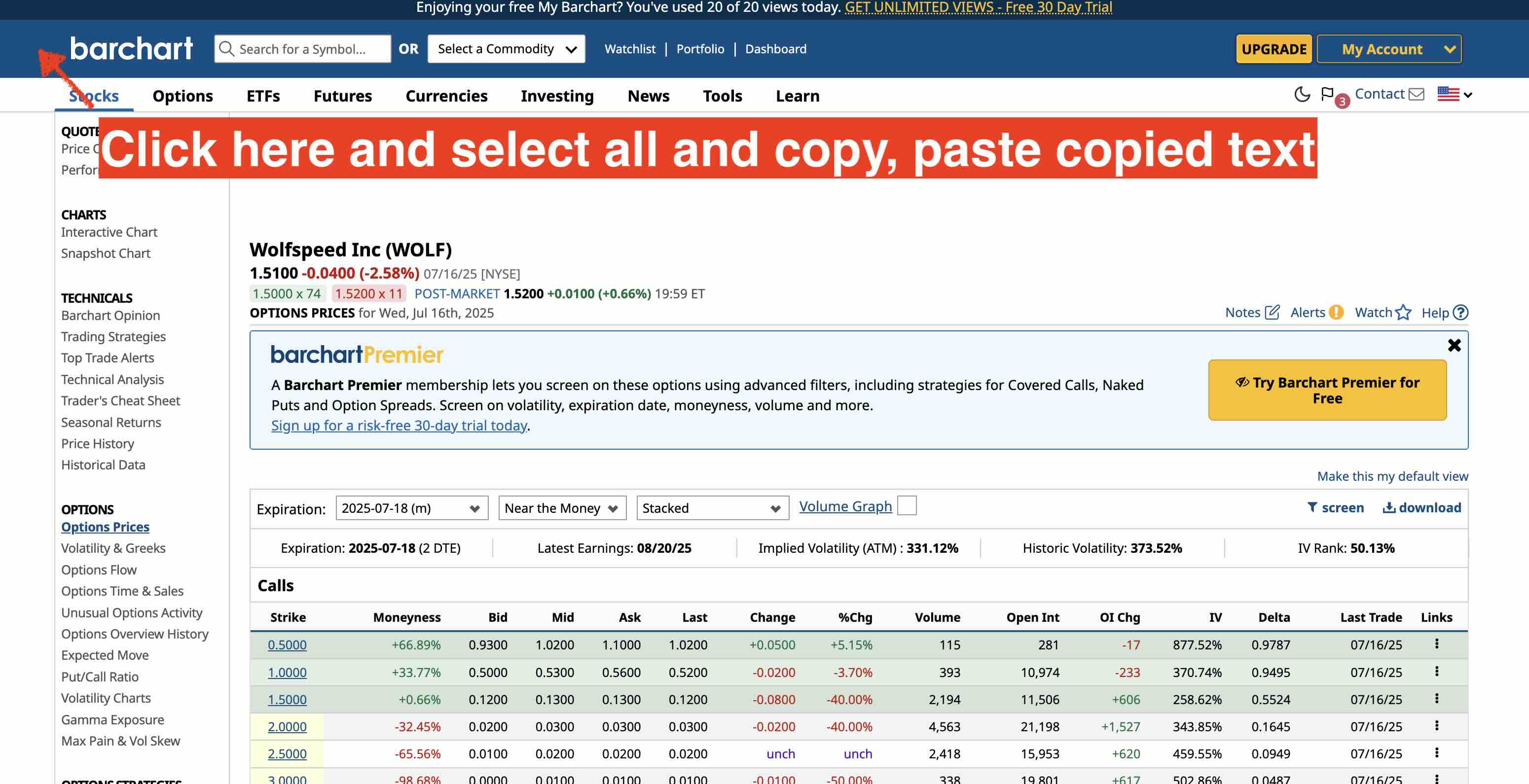Open the News main tab

[x=648, y=96]
